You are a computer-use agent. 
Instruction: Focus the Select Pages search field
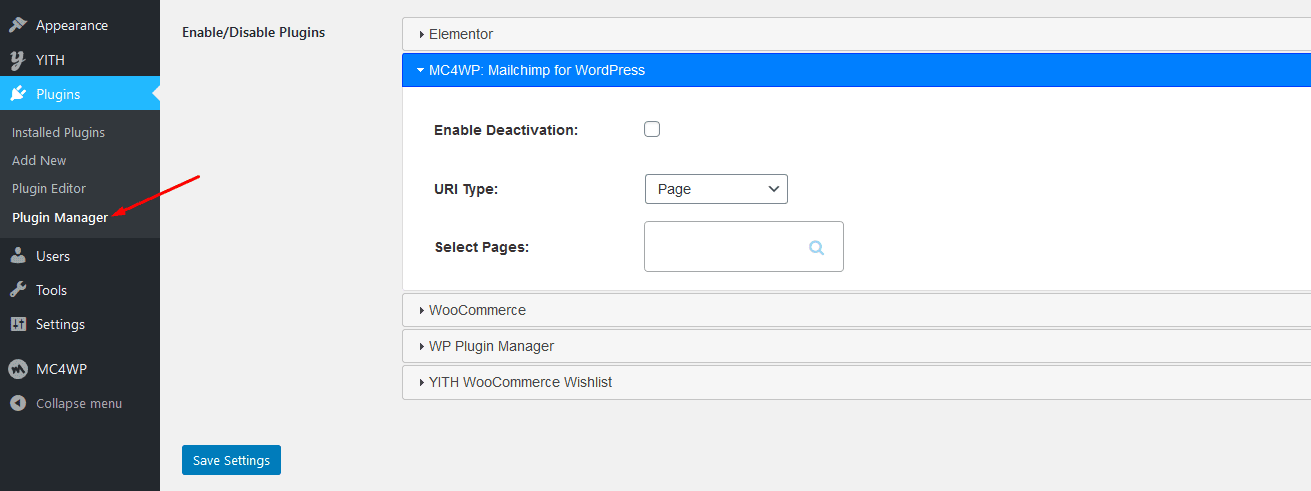(744, 247)
